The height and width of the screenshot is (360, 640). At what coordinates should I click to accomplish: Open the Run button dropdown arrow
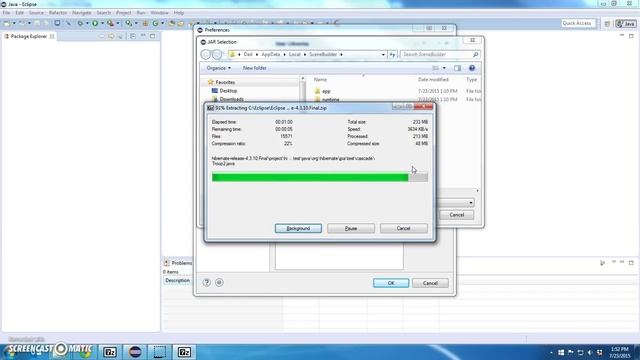(102, 23)
